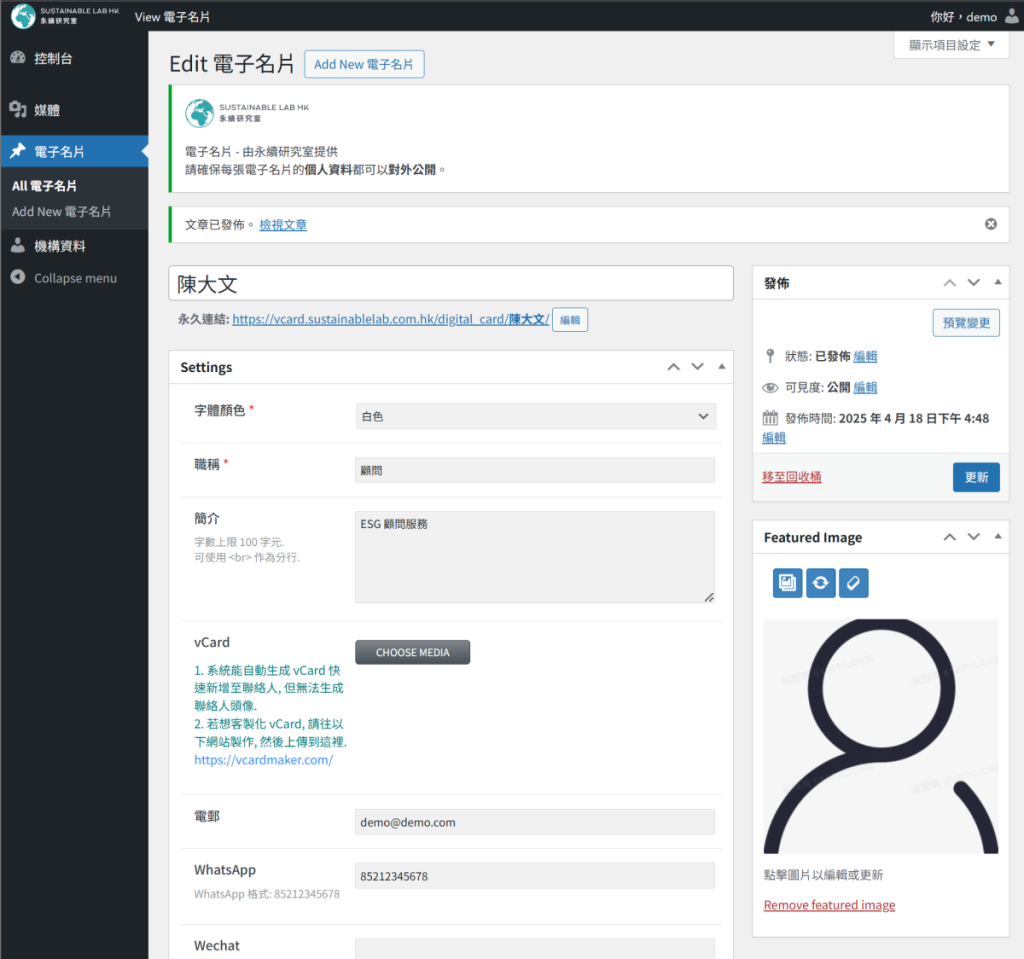This screenshot has height=959, width=1024.
Task: Click the CHOOSE MEDIA button for vCard
Action: 412,652
